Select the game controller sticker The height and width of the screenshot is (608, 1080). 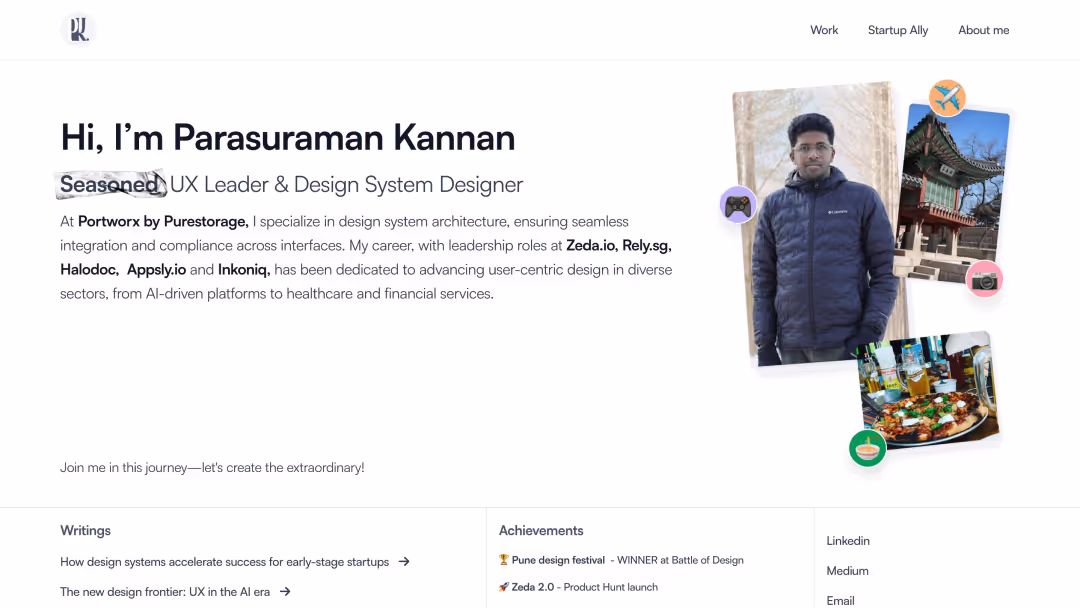tap(738, 205)
